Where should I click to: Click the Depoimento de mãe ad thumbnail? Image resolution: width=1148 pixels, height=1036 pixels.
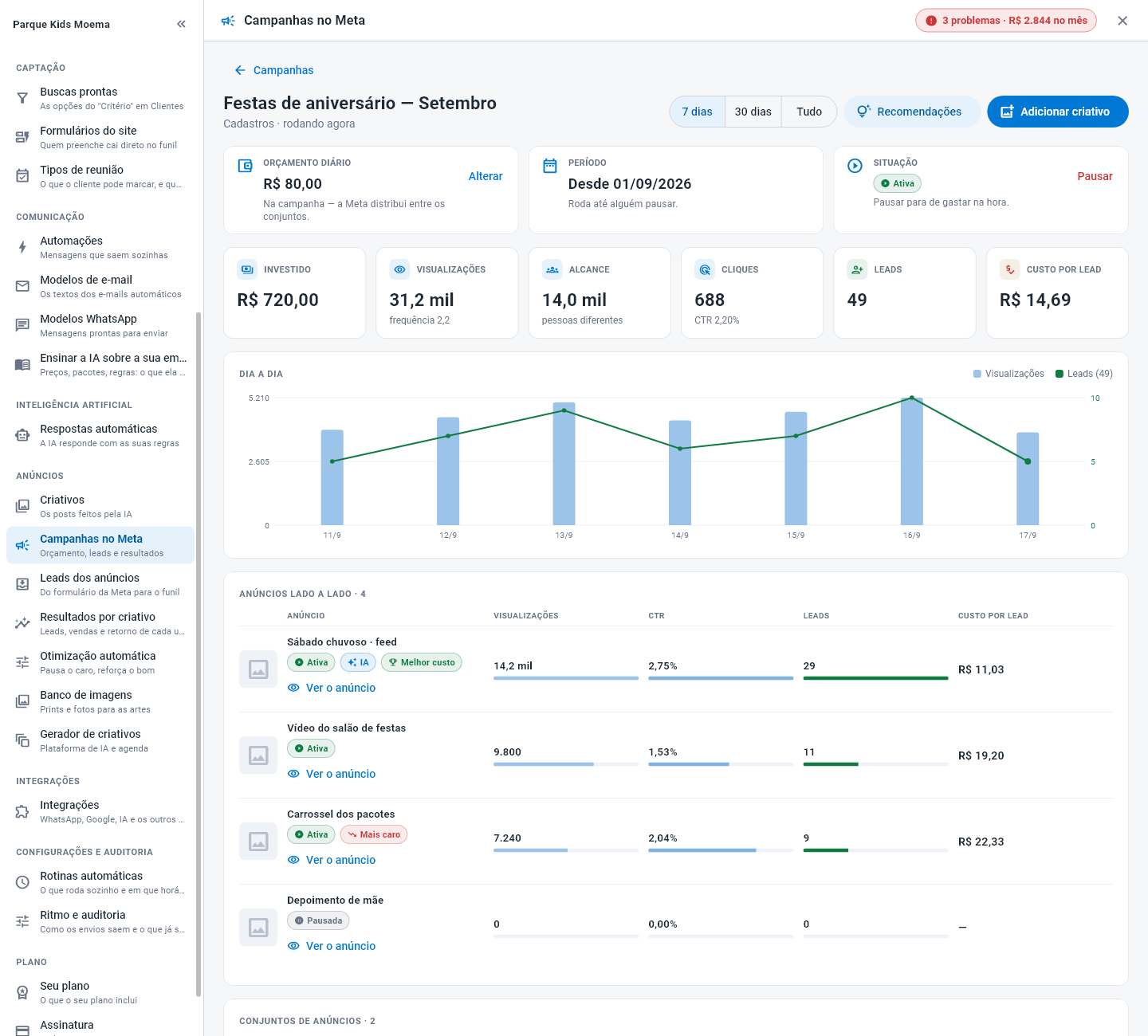(258, 928)
